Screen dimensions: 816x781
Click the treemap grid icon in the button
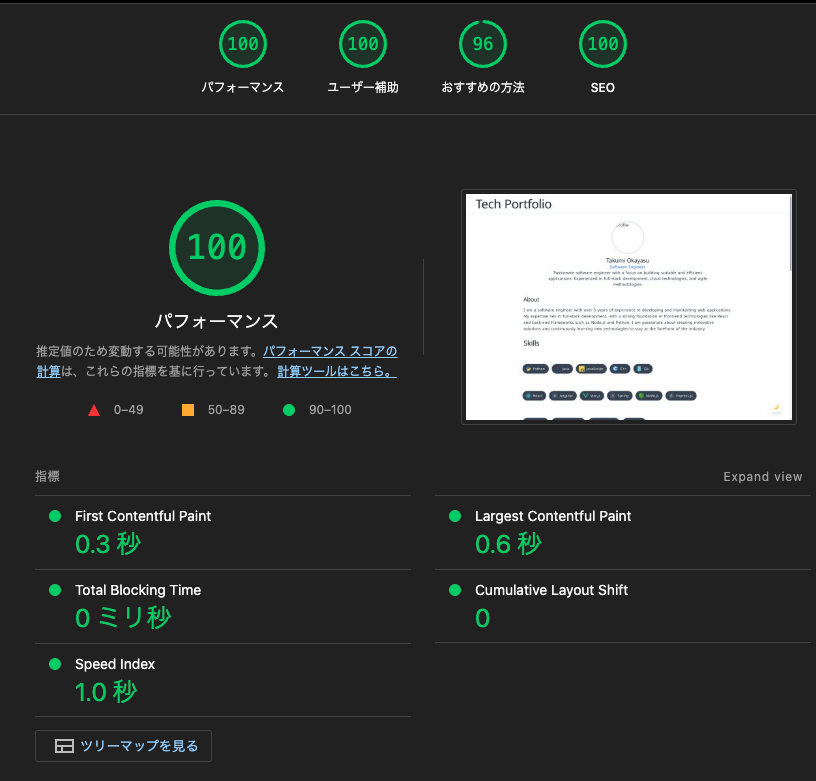64,746
